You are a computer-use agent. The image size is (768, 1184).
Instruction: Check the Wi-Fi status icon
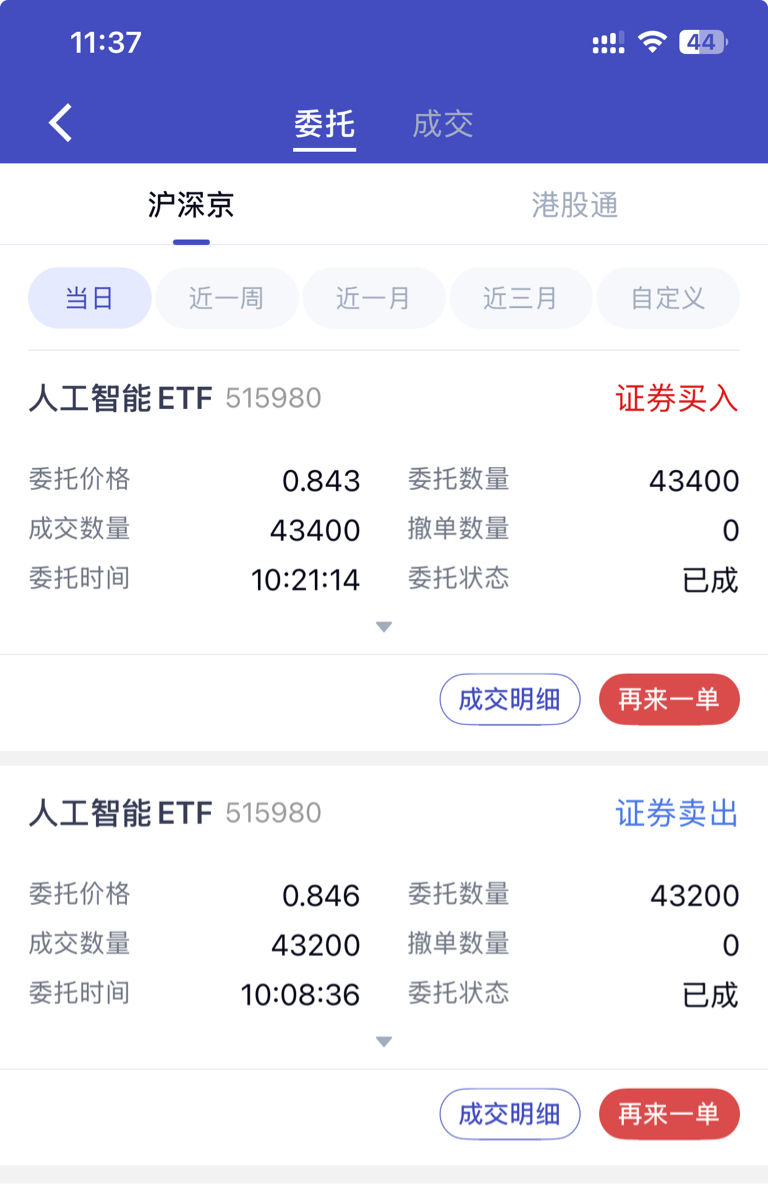(651, 42)
